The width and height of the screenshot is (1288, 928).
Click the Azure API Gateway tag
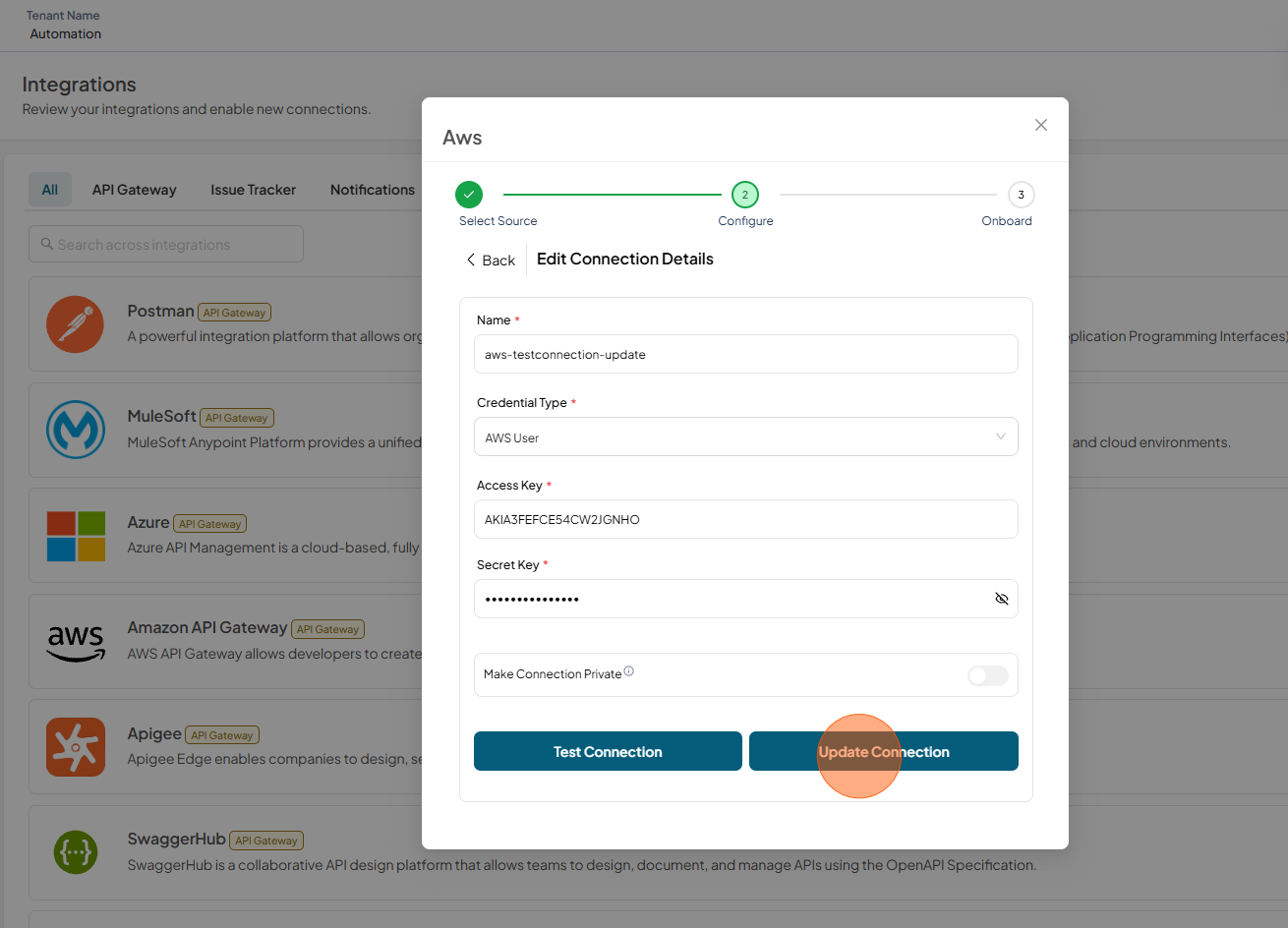point(209,524)
